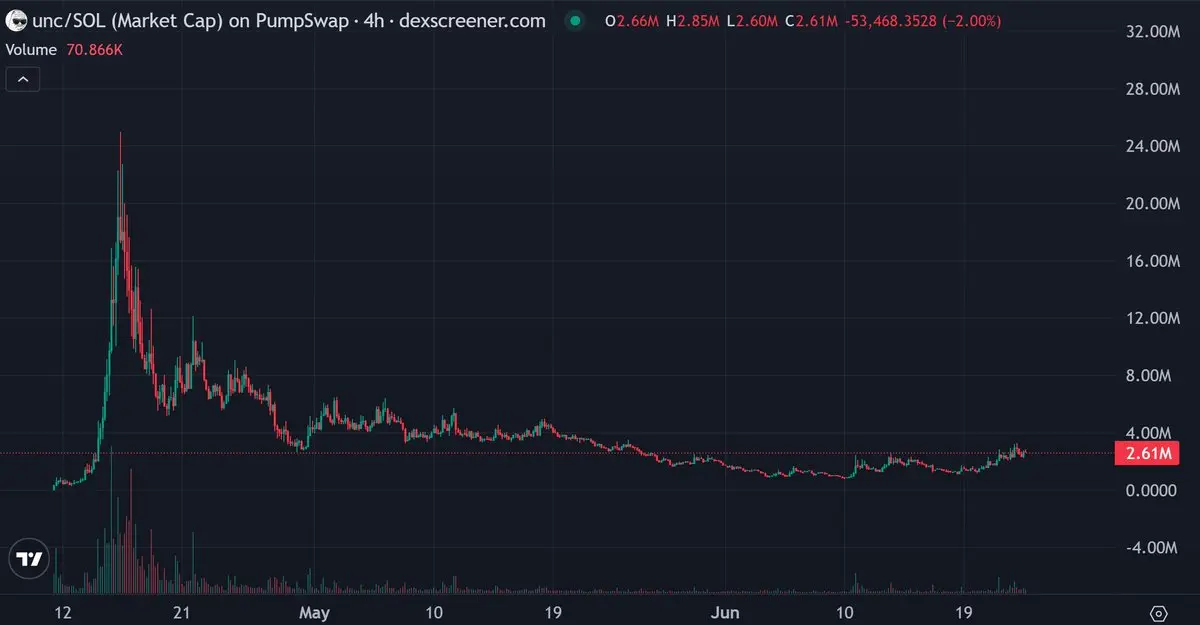This screenshot has width=1200, height=625.
Task: Click the 21 date axis label
Action: tap(181, 612)
